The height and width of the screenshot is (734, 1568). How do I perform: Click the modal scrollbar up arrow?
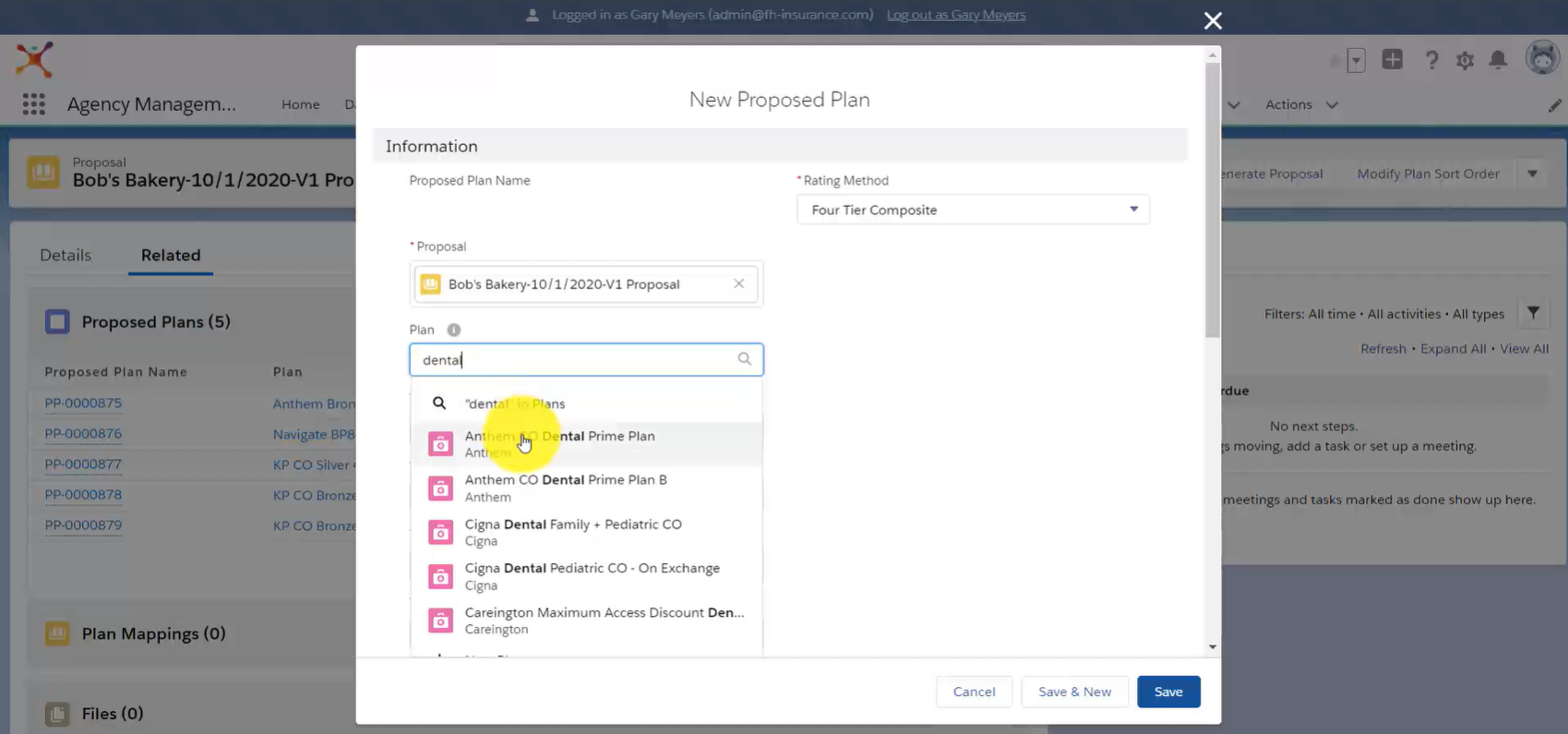[x=1213, y=55]
